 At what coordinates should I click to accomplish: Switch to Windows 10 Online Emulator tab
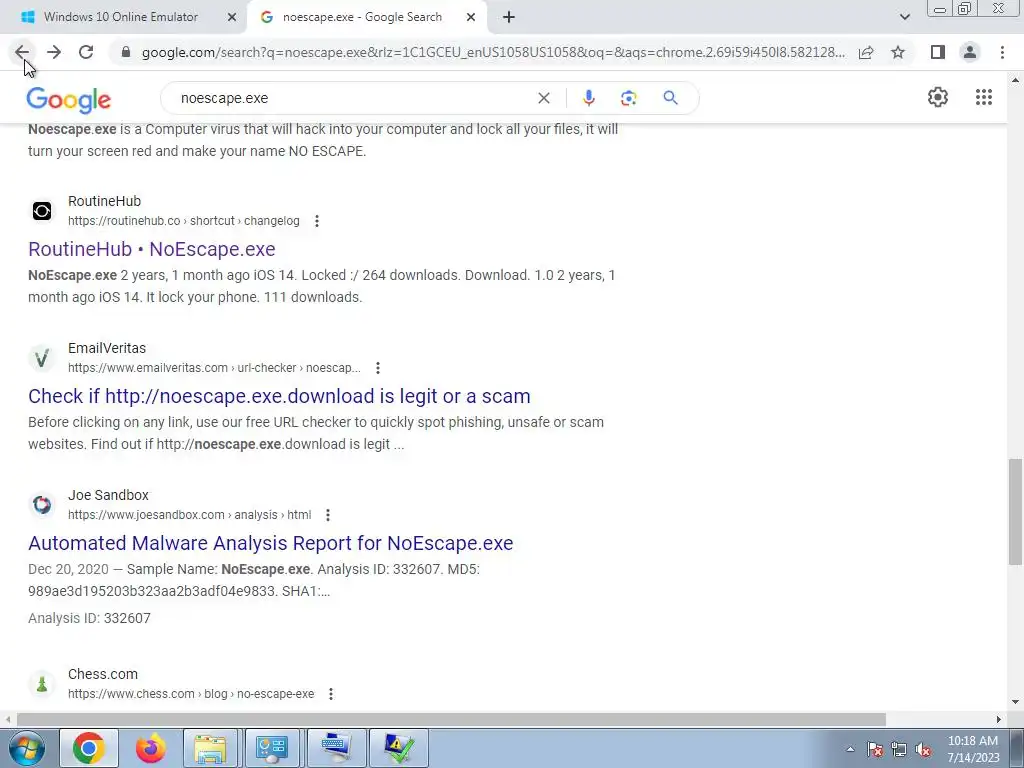point(121,17)
